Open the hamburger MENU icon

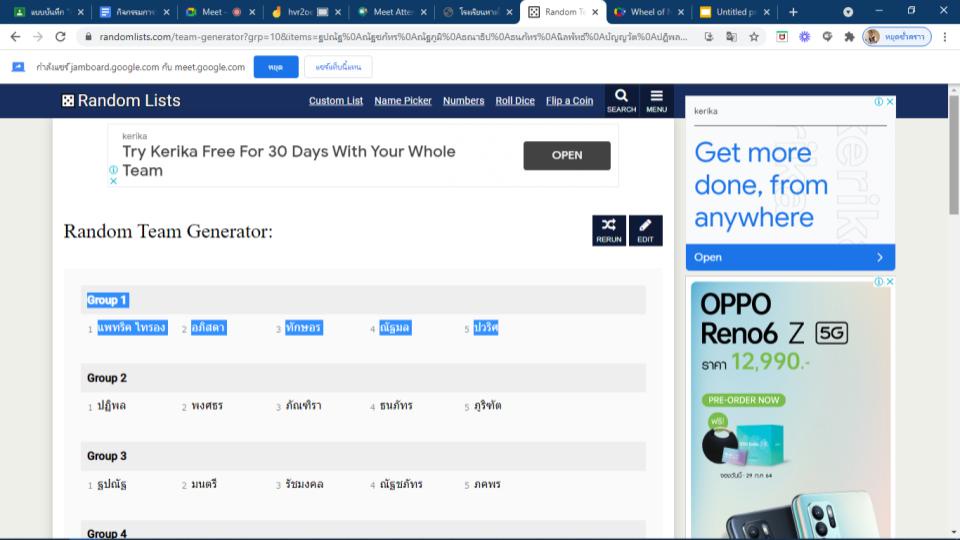point(656,100)
